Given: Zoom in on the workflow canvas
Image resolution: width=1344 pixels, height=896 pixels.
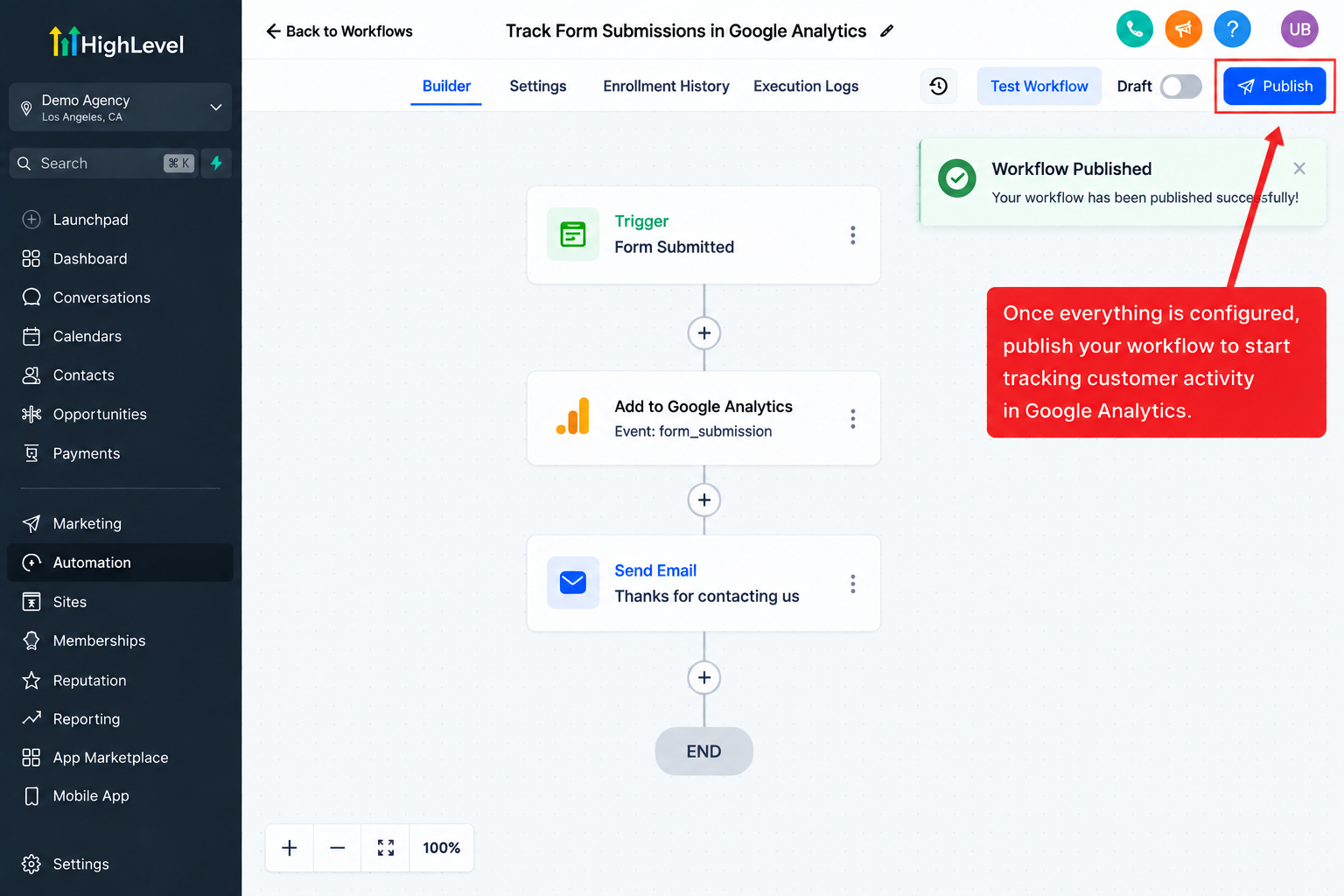Looking at the screenshot, I should pyautogui.click(x=290, y=848).
